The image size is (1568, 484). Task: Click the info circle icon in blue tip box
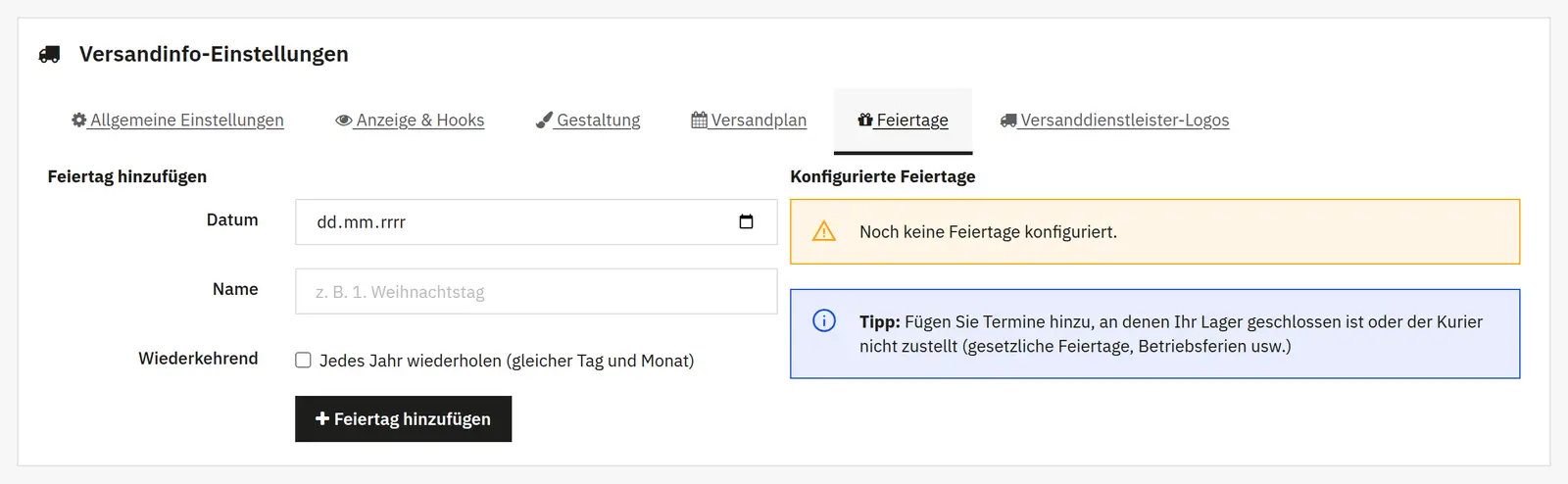pos(824,320)
